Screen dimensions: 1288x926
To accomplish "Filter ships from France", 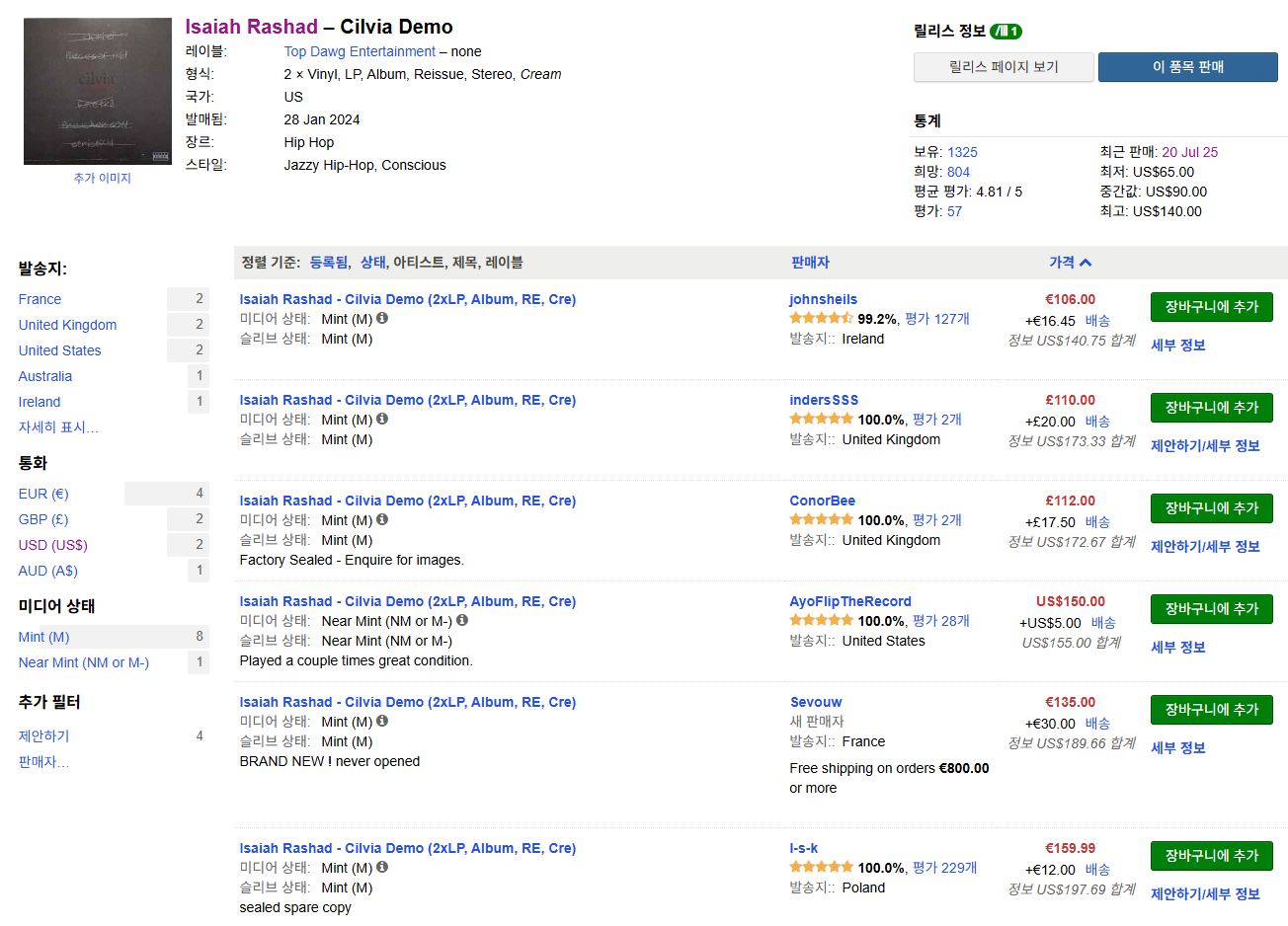I will click(x=40, y=299).
